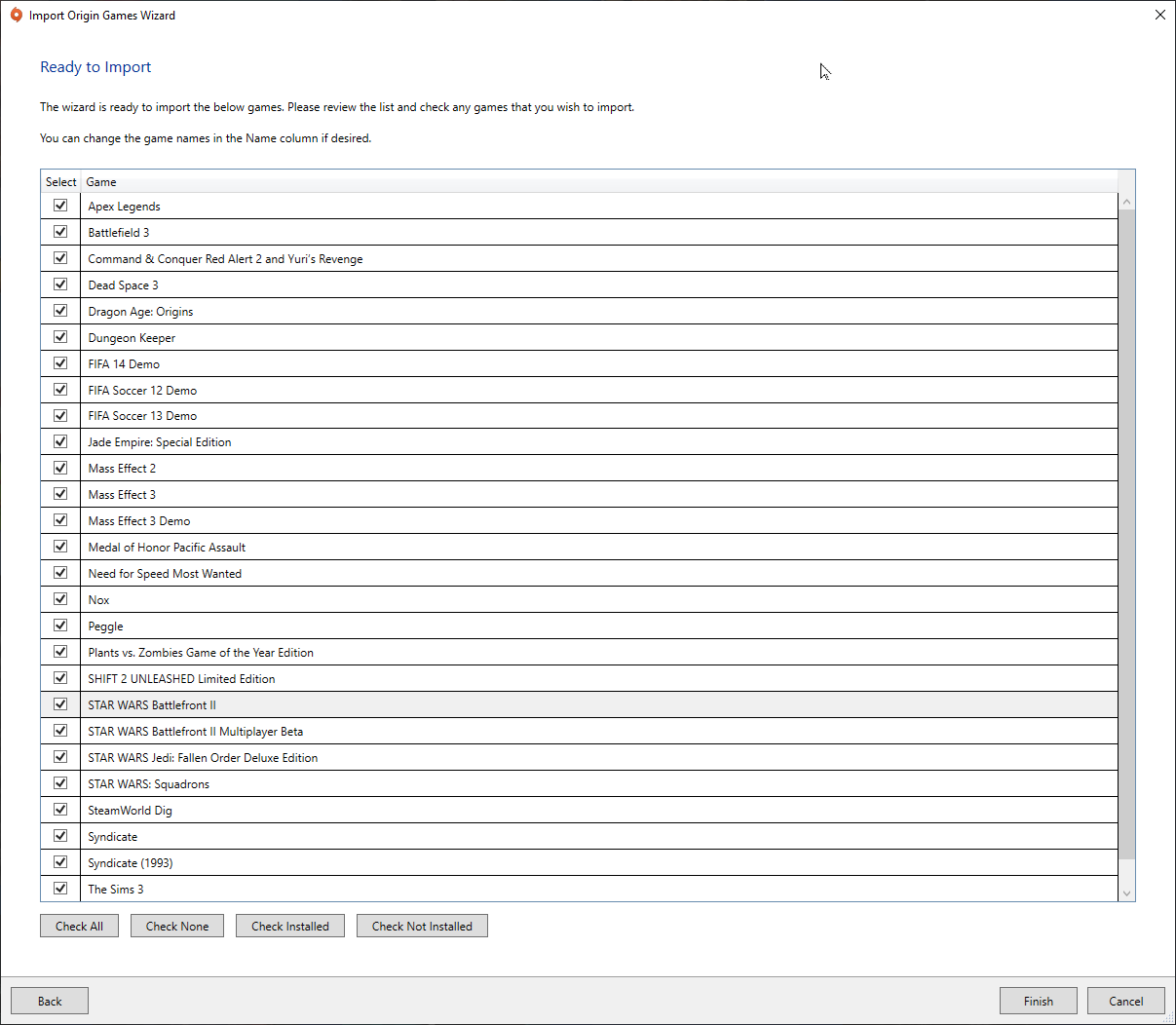
Task: Click the scroll down arrow of games list
Action: (1126, 893)
